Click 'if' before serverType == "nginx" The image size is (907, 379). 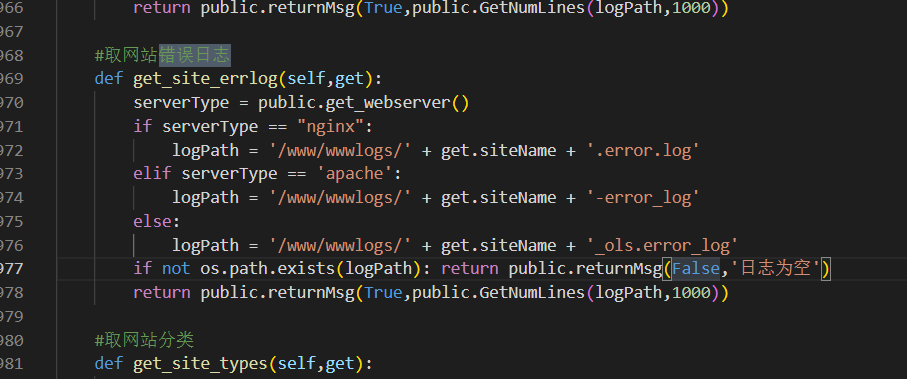[142, 126]
